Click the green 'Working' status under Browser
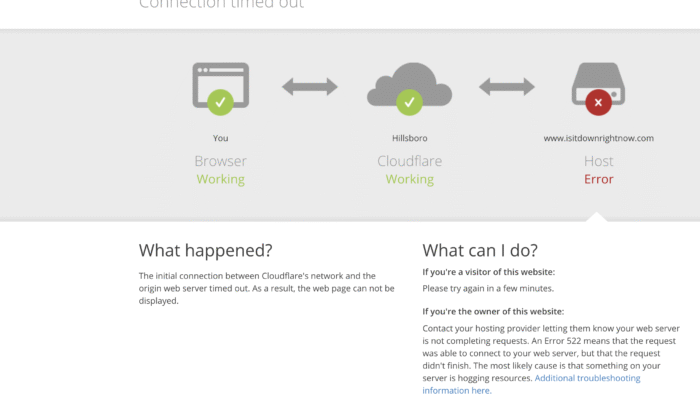This screenshot has width=700, height=400. coord(221,179)
